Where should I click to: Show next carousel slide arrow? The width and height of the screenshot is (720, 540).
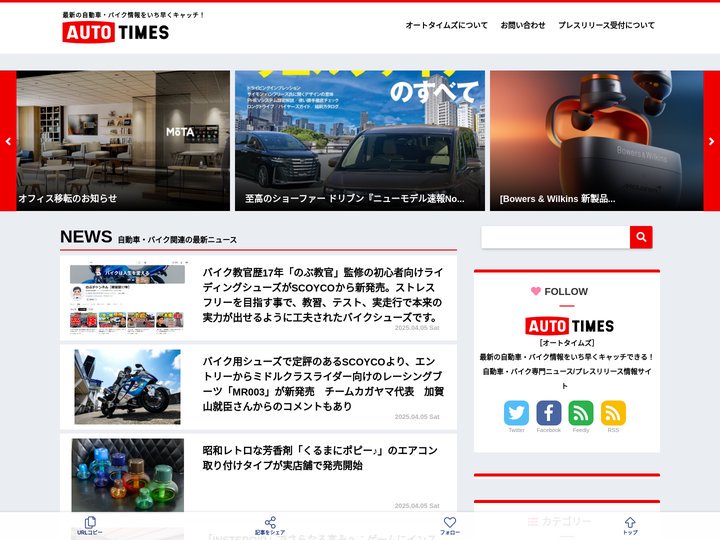point(712,141)
